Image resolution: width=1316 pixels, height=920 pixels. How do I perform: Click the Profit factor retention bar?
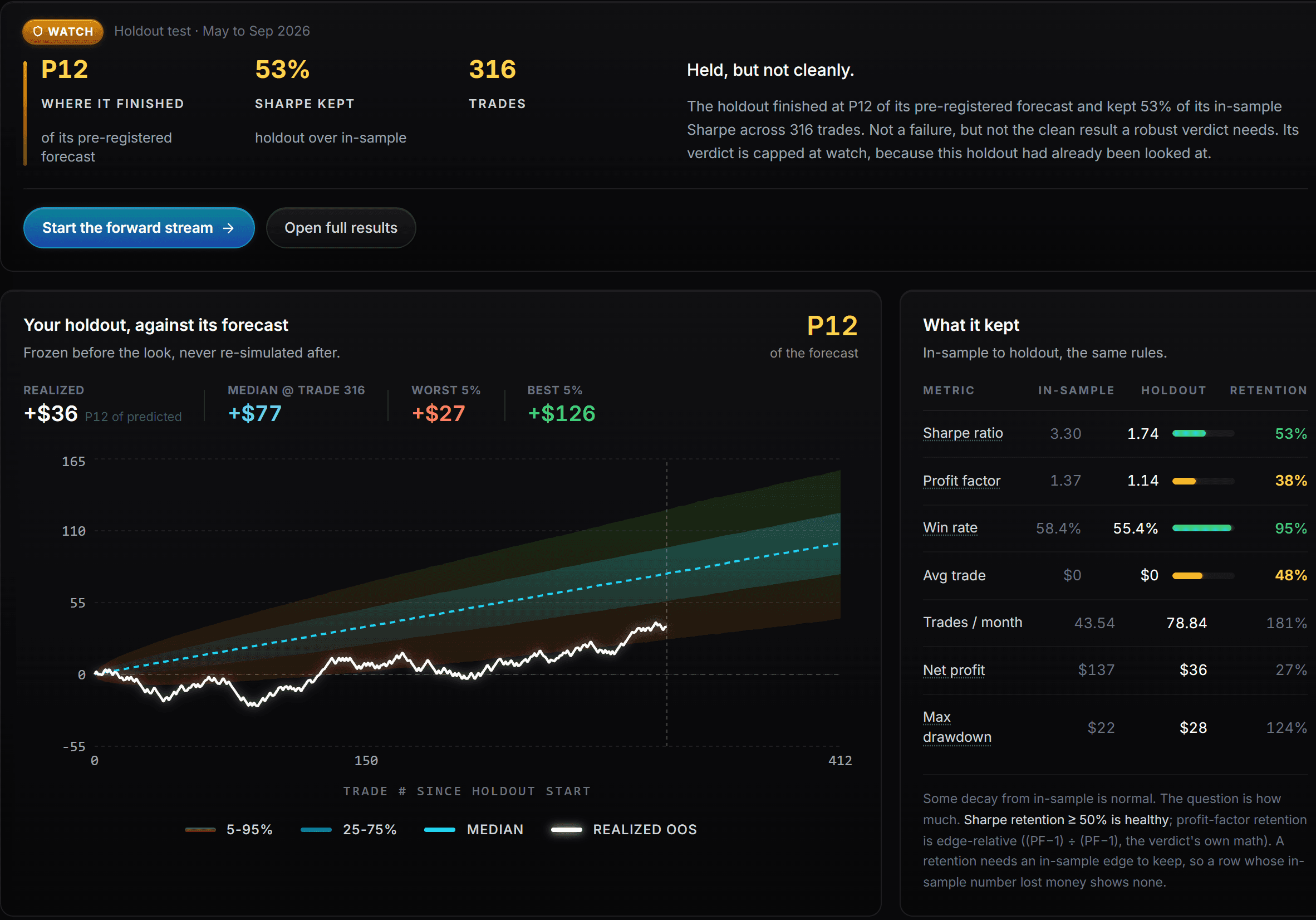point(1202,481)
